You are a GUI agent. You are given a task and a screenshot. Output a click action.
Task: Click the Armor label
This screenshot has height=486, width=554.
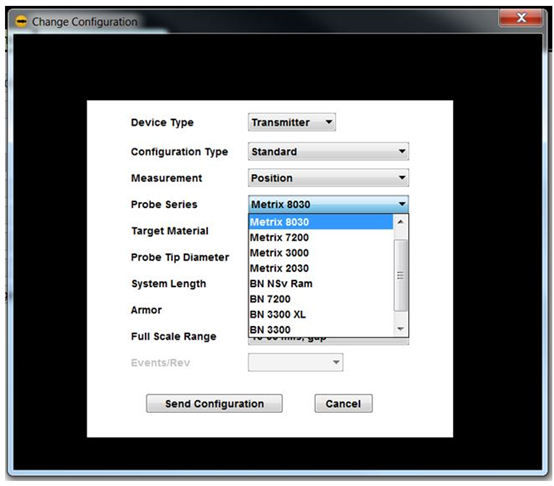click(146, 310)
